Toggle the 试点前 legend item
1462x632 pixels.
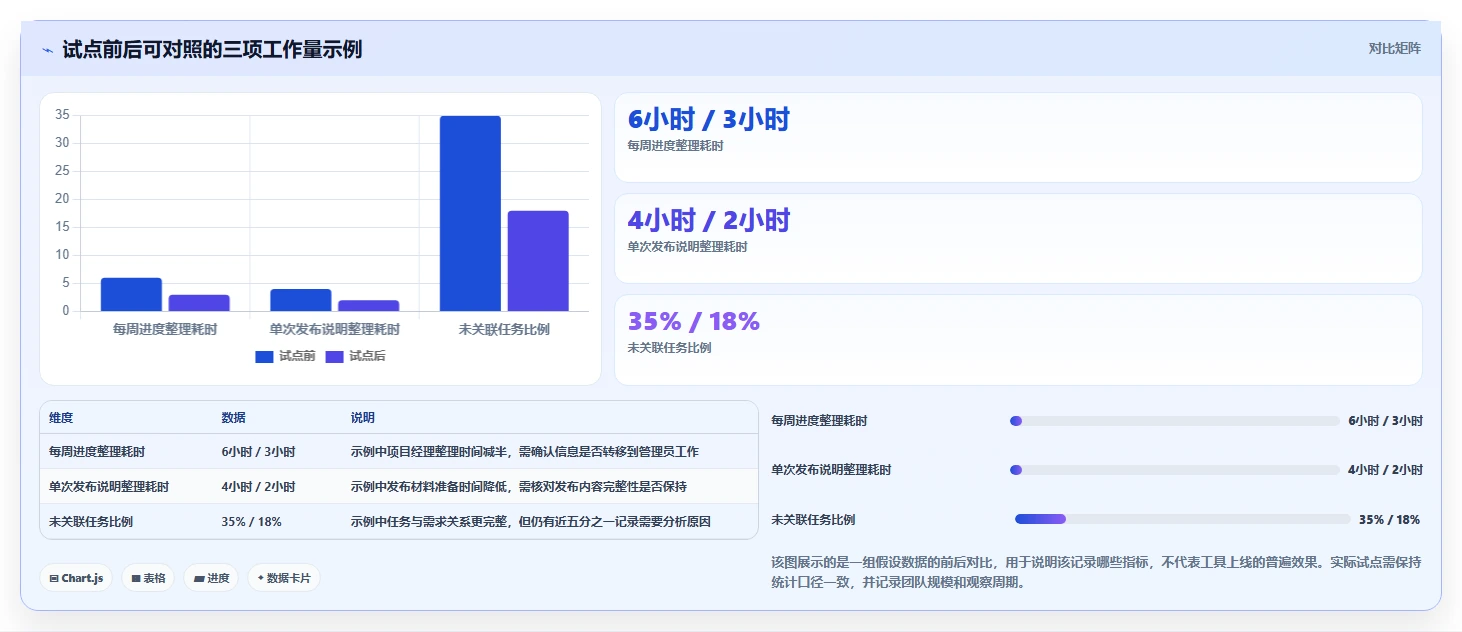tap(285, 356)
